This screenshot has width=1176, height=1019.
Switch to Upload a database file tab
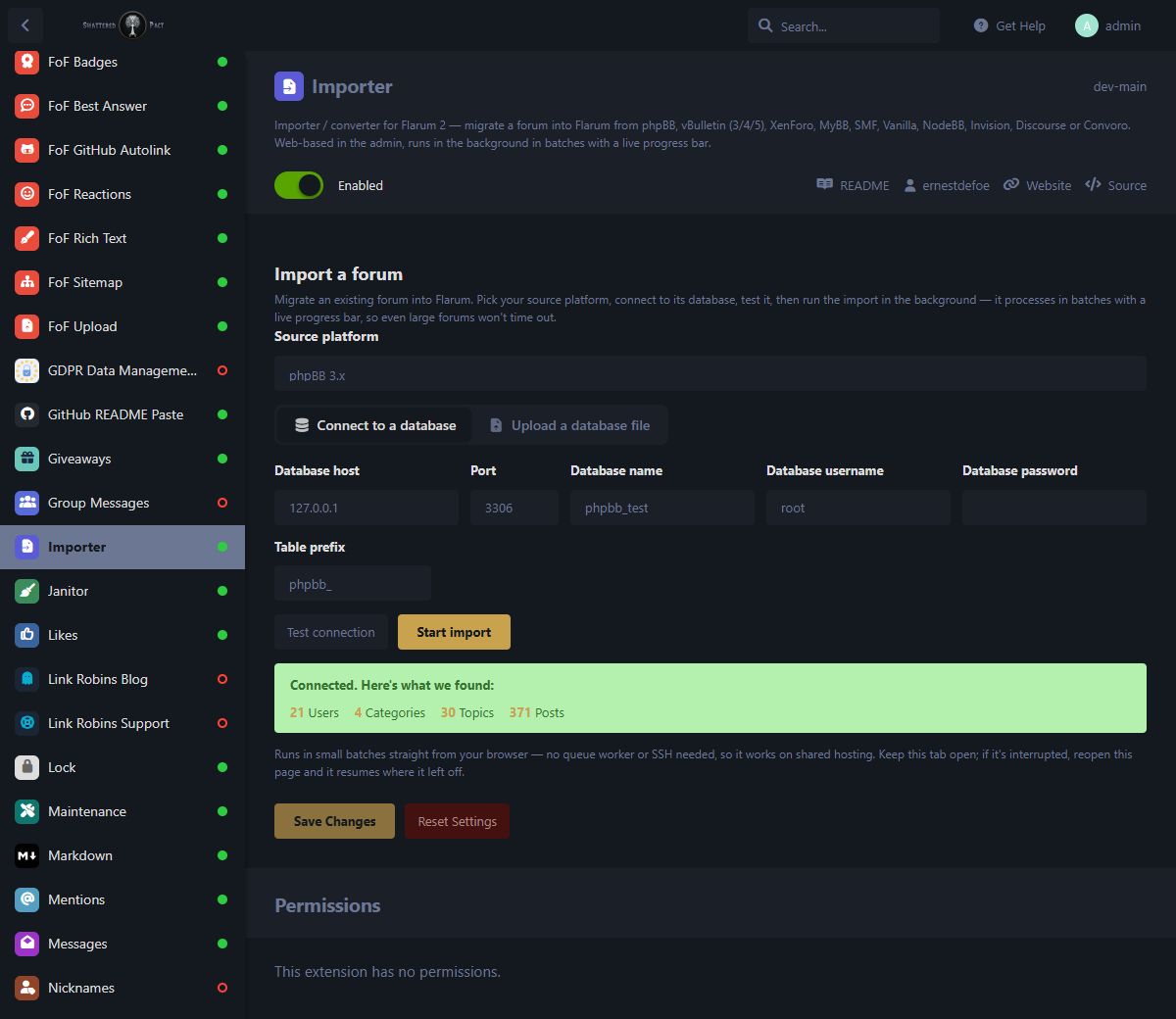[569, 425]
